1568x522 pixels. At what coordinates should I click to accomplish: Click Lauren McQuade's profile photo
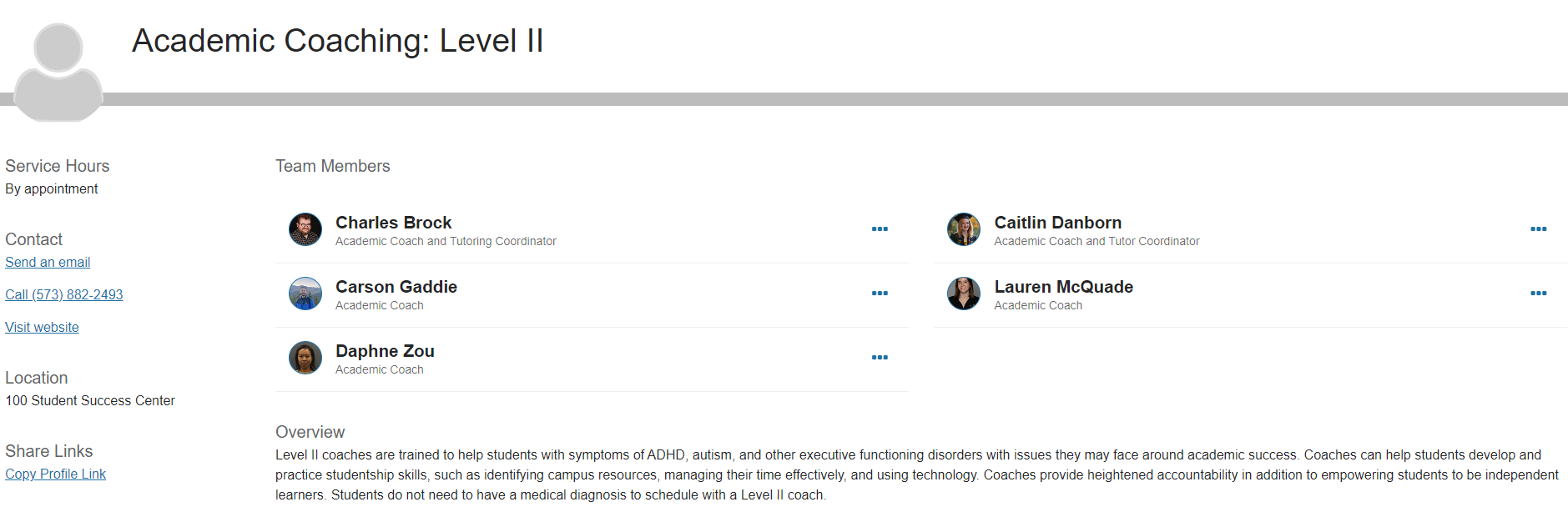(964, 294)
